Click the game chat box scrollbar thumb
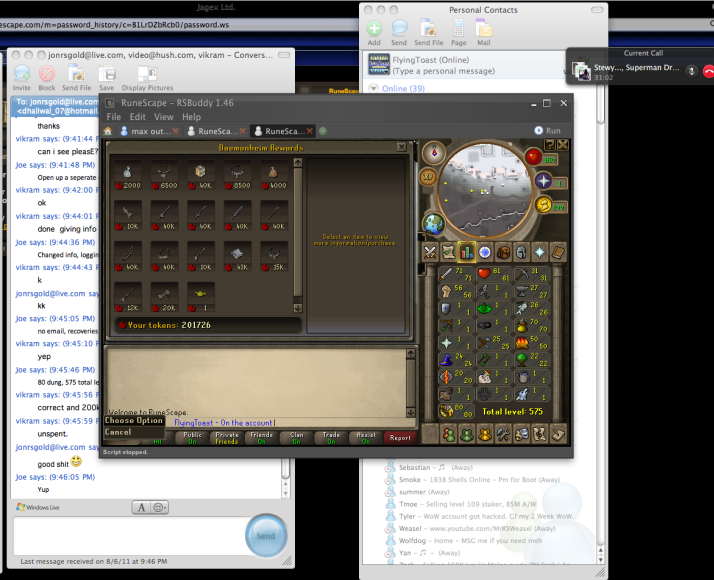Screen dimensions: 714x580 (x=410, y=382)
